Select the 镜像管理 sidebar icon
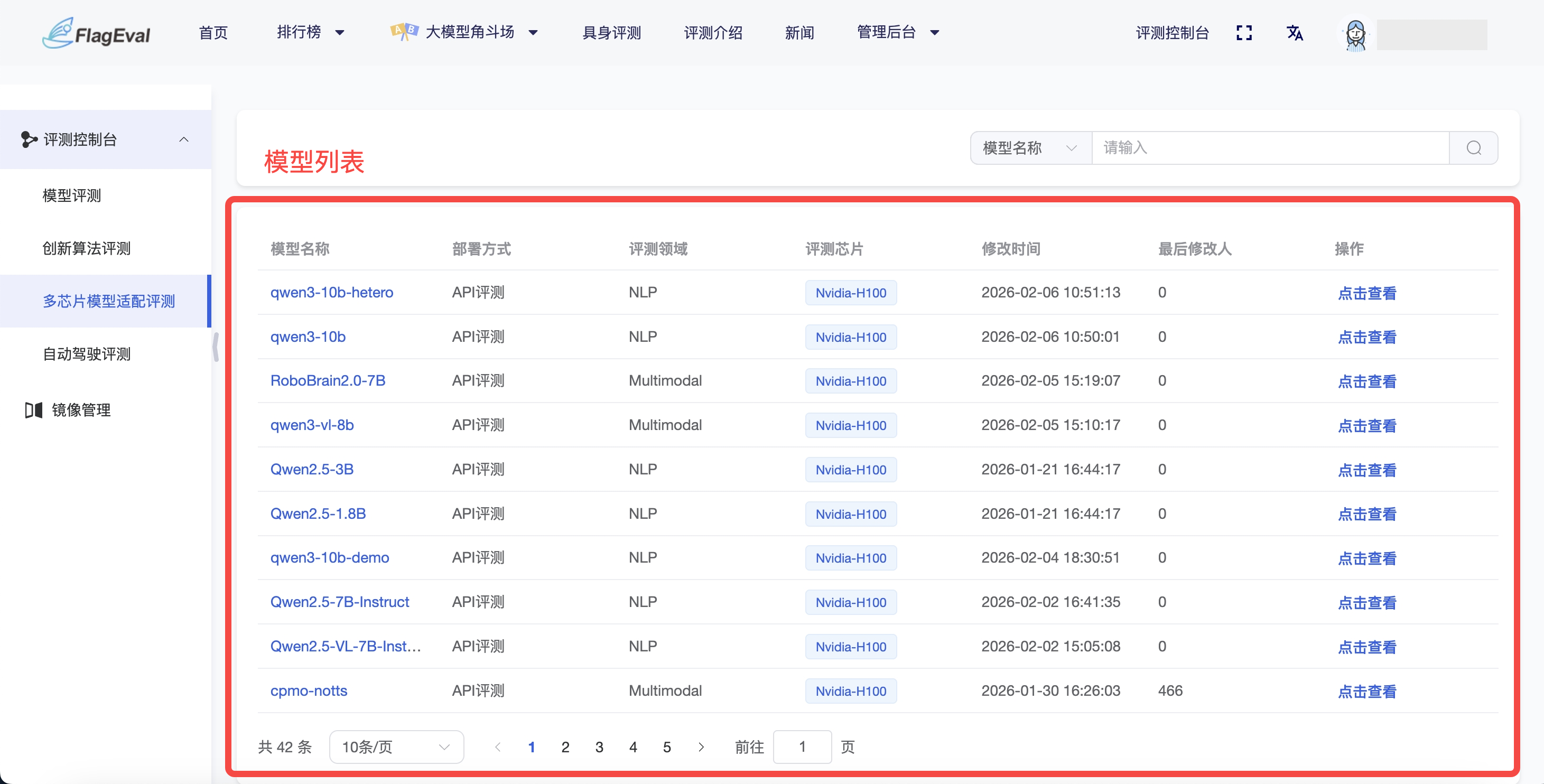1544x784 pixels. click(34, 410)
